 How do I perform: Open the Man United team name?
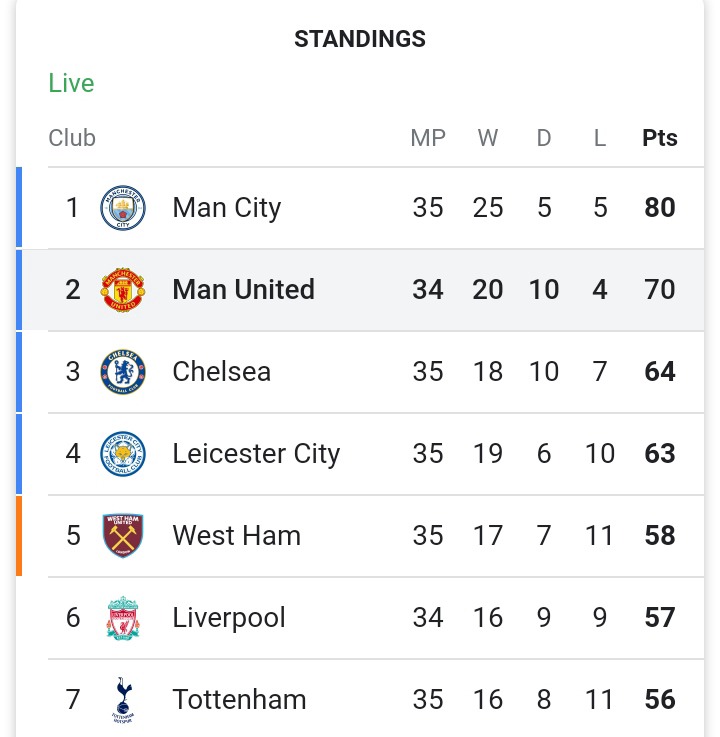[243, 290]
